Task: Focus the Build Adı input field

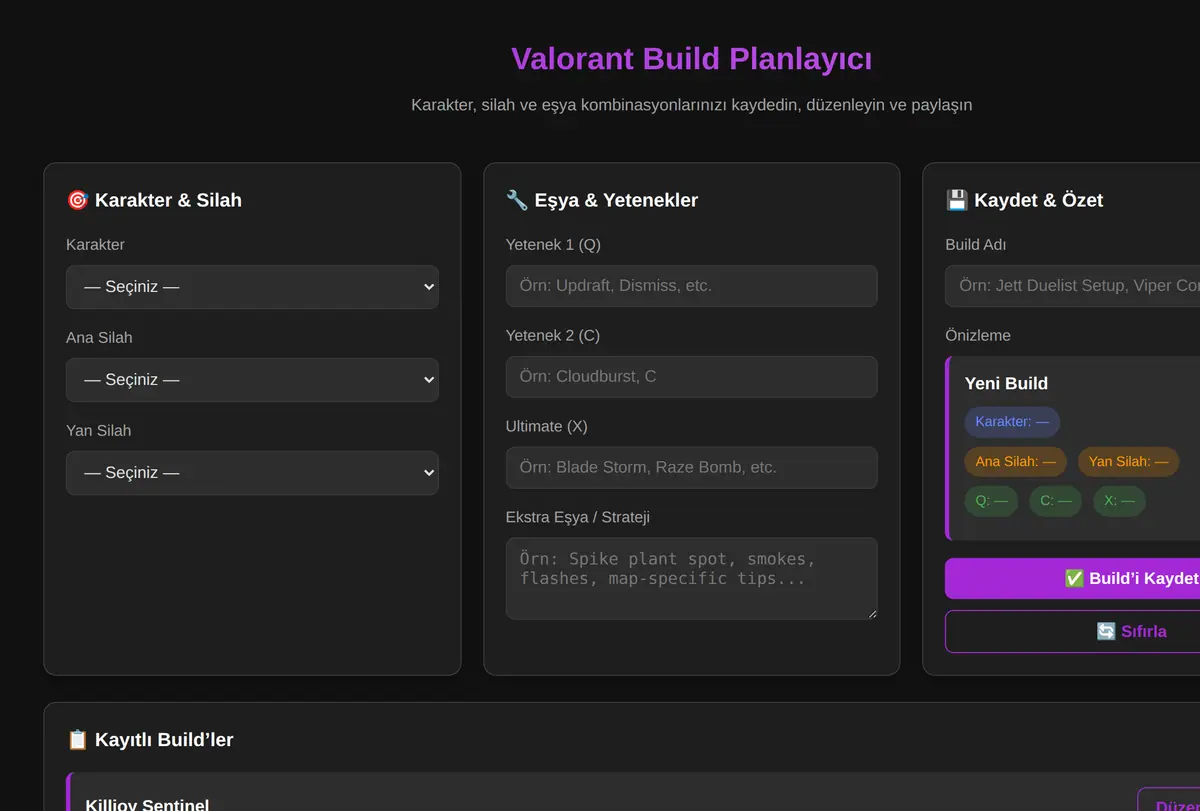Action: click(1072, 286)
